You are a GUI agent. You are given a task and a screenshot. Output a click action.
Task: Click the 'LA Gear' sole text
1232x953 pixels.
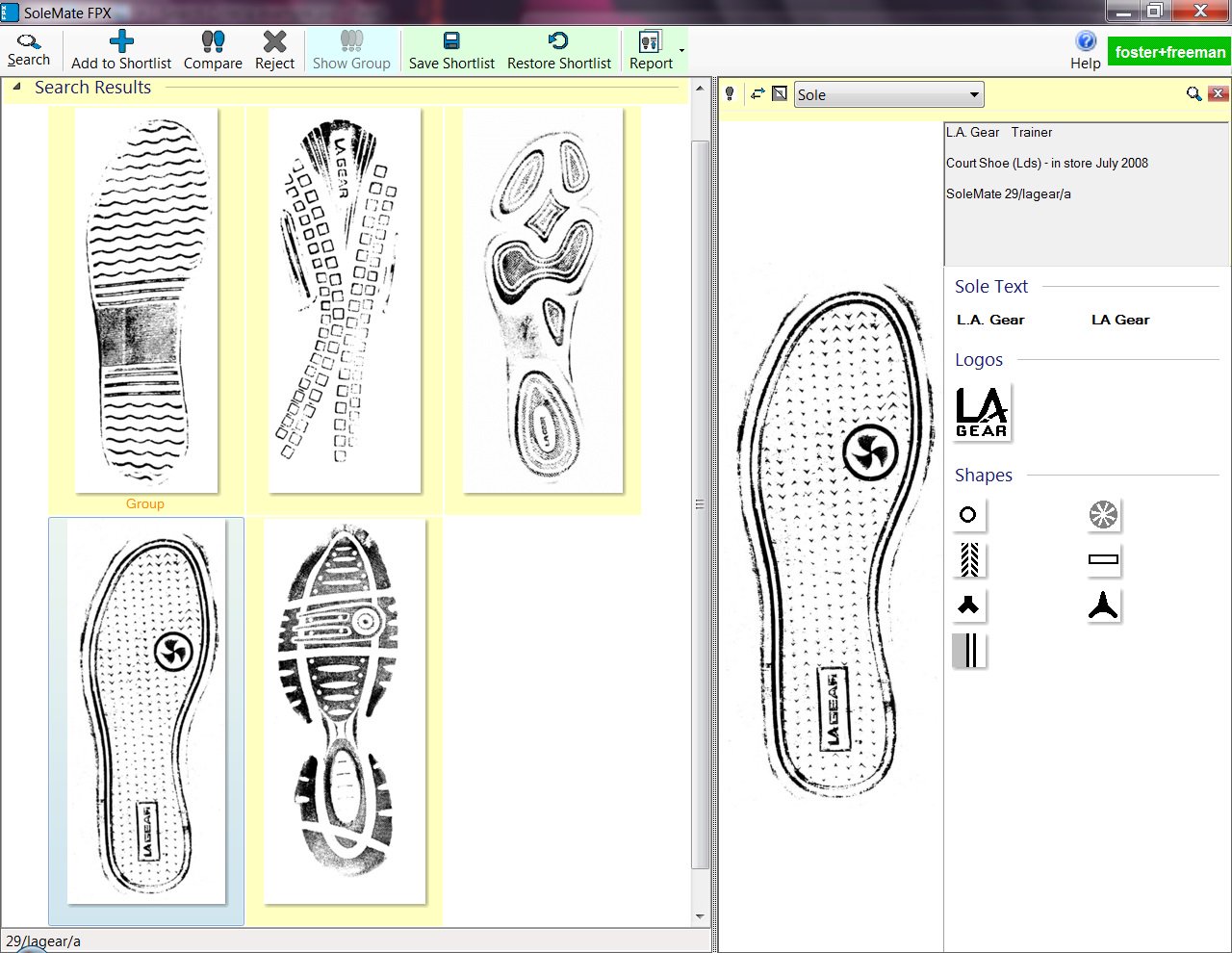pyautogui.click(x=1120, y=320)
